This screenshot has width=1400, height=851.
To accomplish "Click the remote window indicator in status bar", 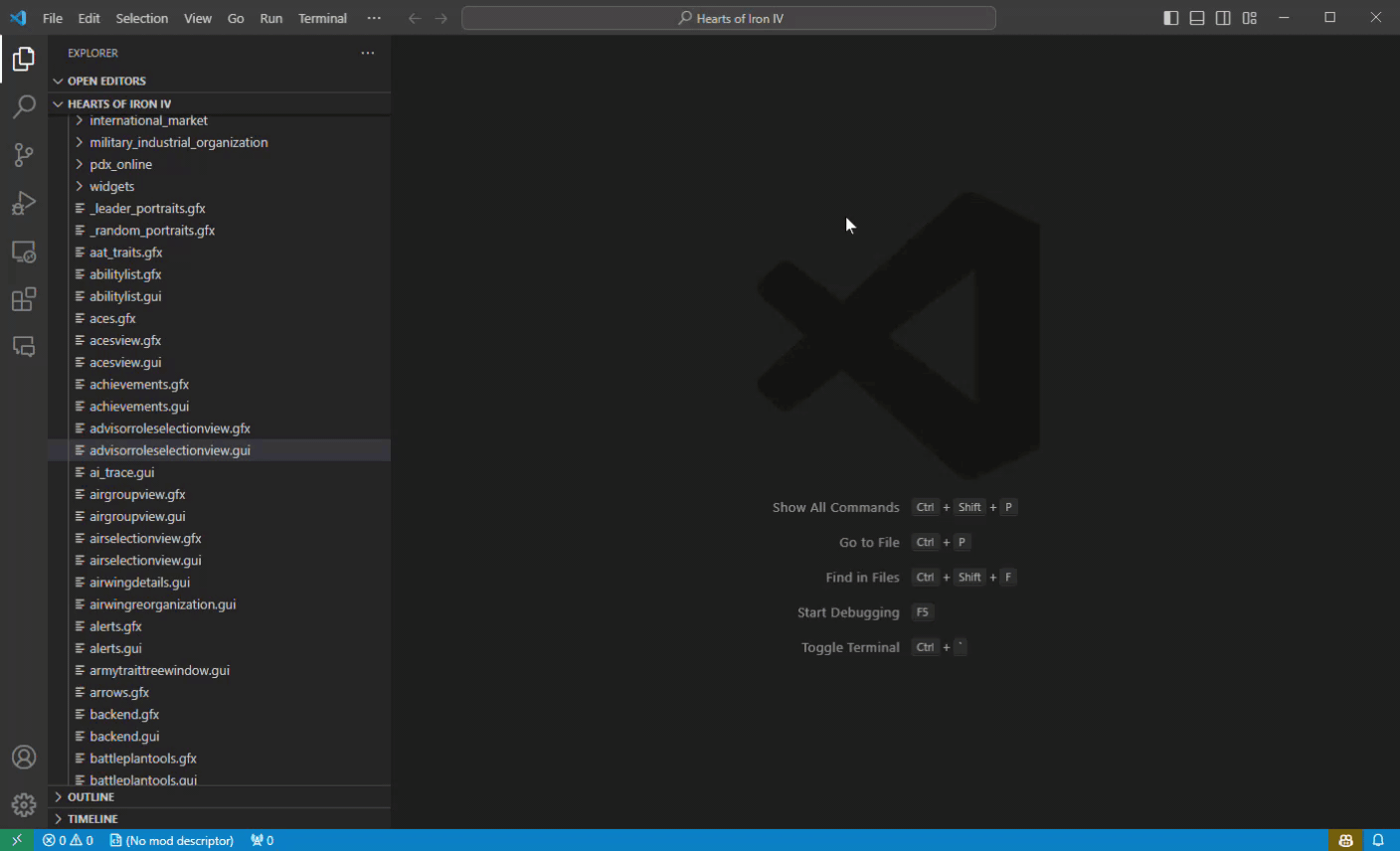I will pyautogui.click(x=17, y=840).
